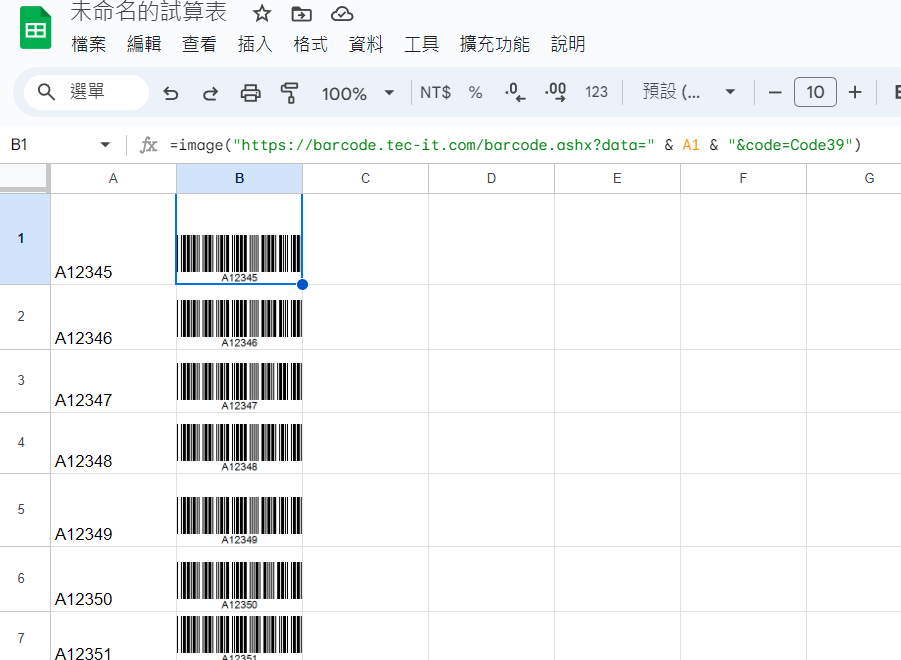Decrease font size with the minus button
This screenshot has width=901, height=660.
[x=775, y=92]
